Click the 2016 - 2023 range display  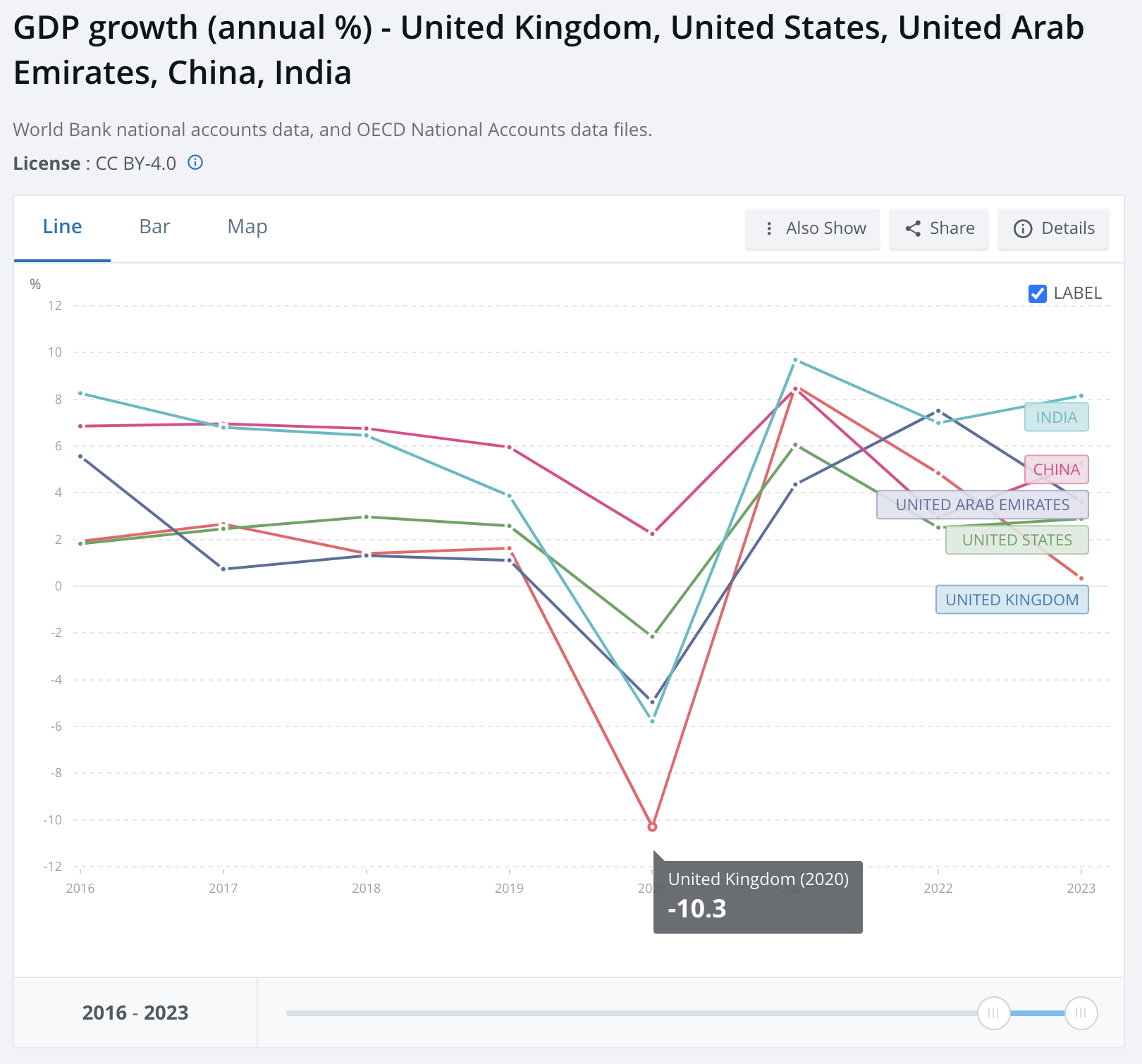coord(136,1013)
